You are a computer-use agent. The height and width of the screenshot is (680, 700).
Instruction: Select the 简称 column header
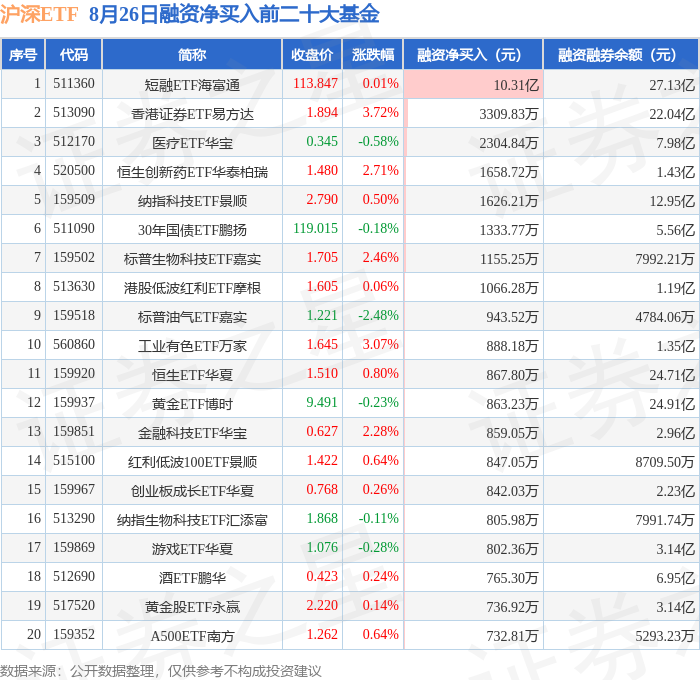tap(192, 55)
